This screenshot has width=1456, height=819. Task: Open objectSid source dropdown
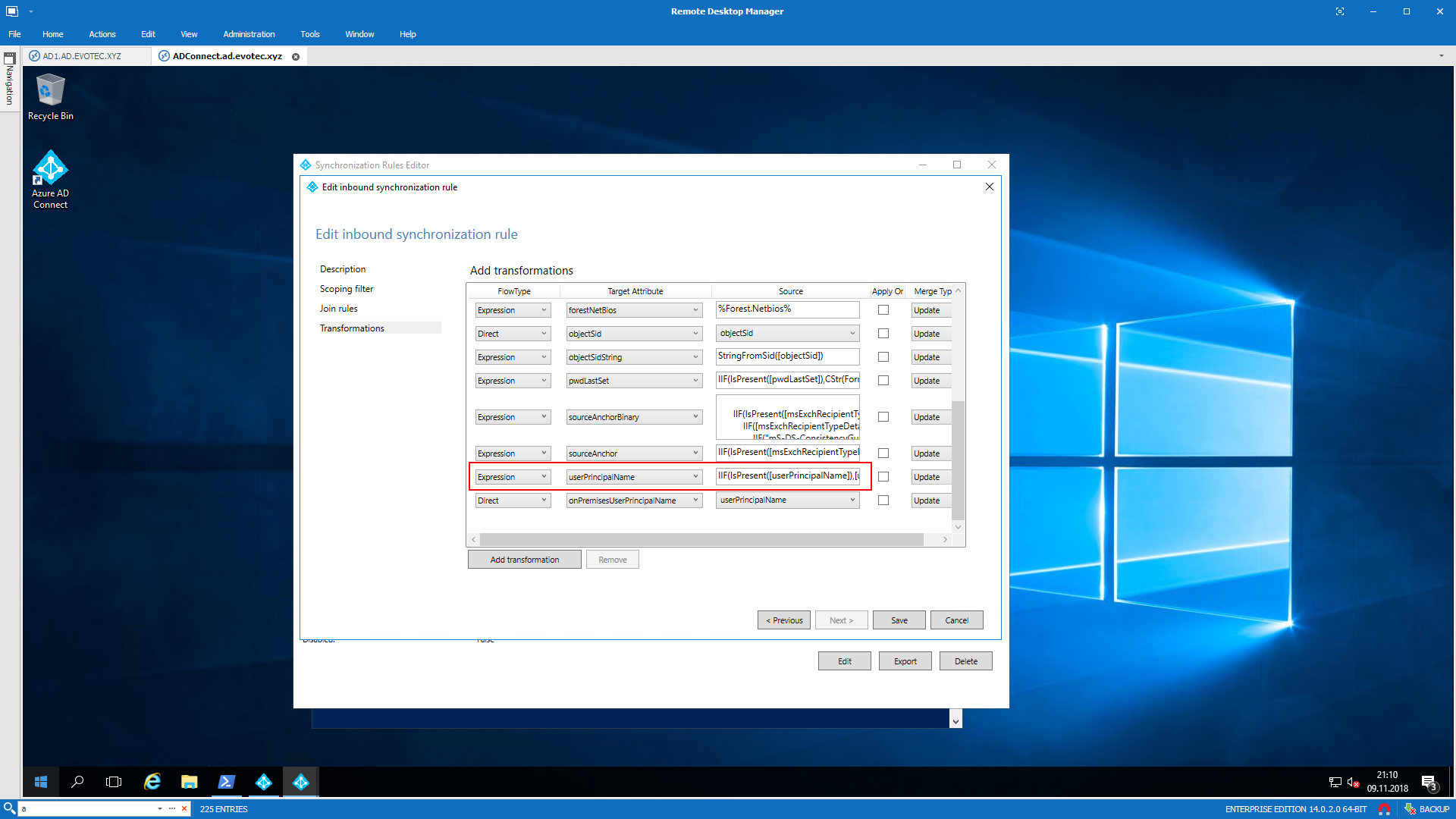pos(852,334)
